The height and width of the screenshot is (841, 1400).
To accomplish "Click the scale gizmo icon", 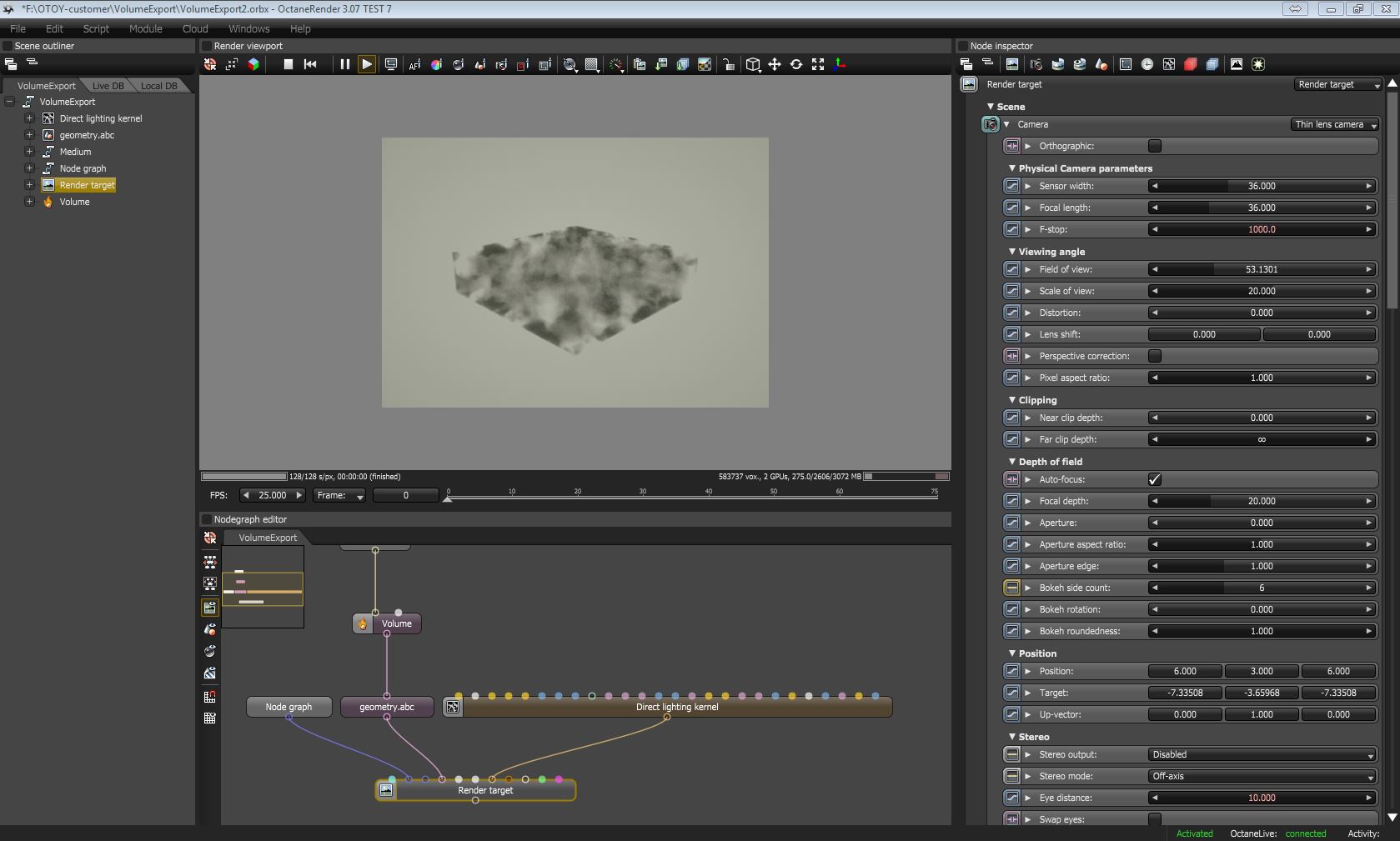I will click(x=818, y=64).
